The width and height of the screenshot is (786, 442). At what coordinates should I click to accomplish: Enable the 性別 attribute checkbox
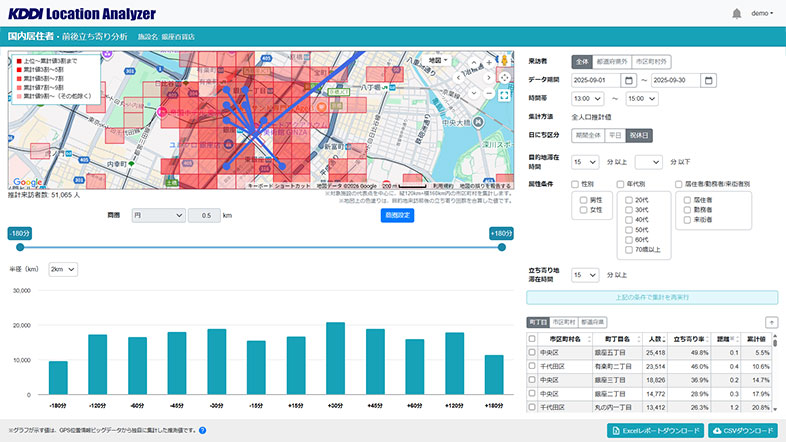(575, 184)
